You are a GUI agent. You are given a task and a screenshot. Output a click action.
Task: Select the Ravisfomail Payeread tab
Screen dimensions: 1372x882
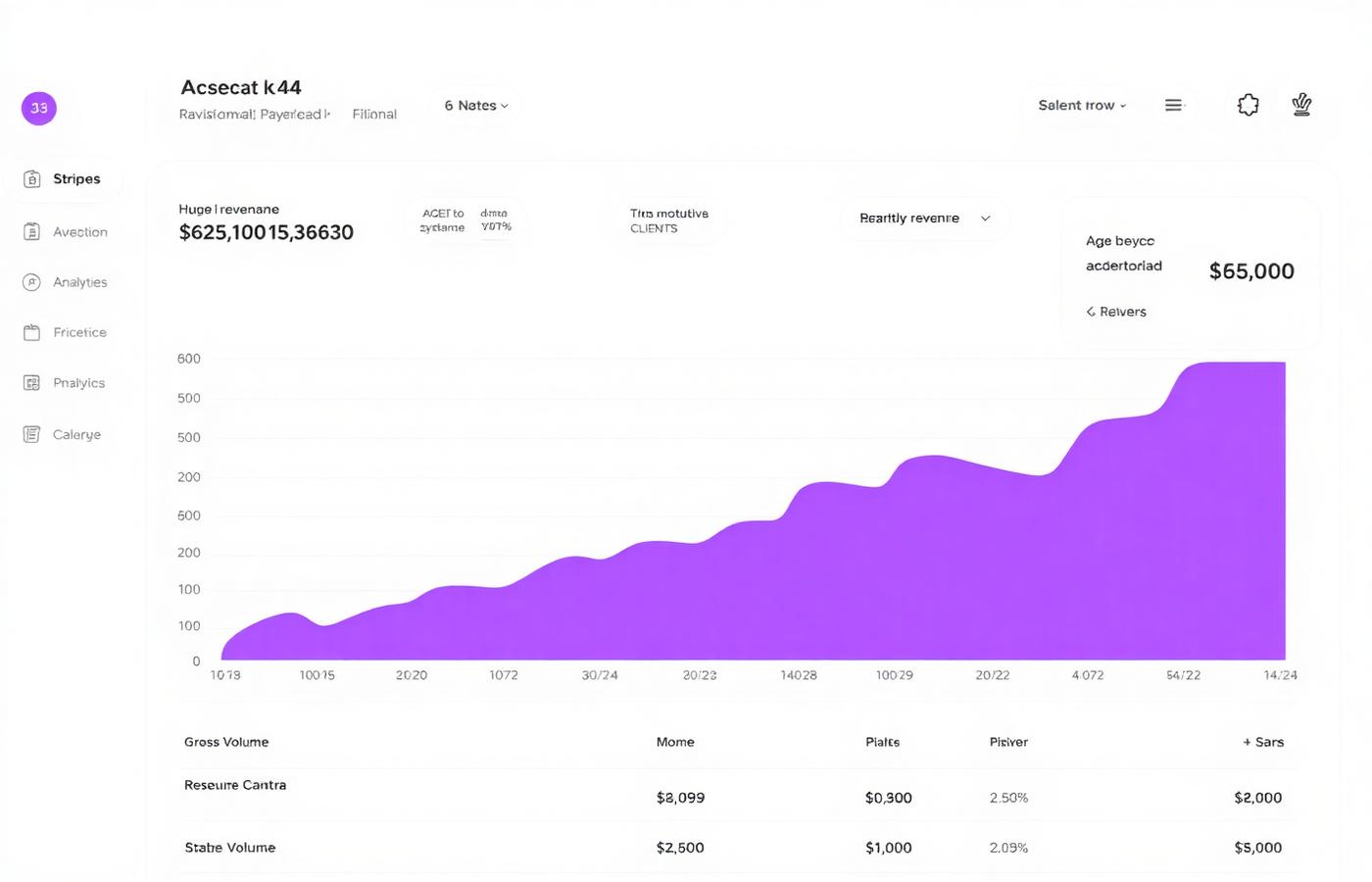click(255, 114)
